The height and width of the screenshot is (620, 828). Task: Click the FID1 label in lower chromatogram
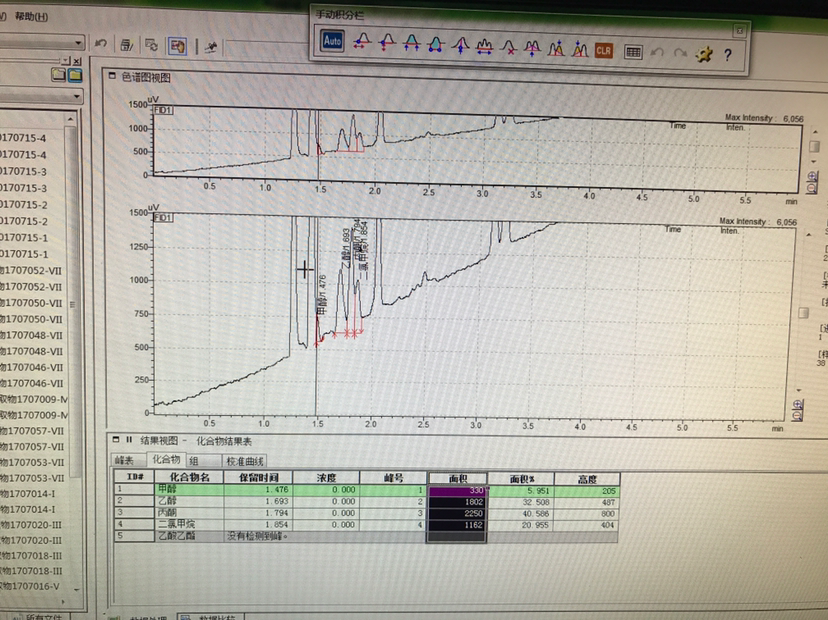coord(163,218)
